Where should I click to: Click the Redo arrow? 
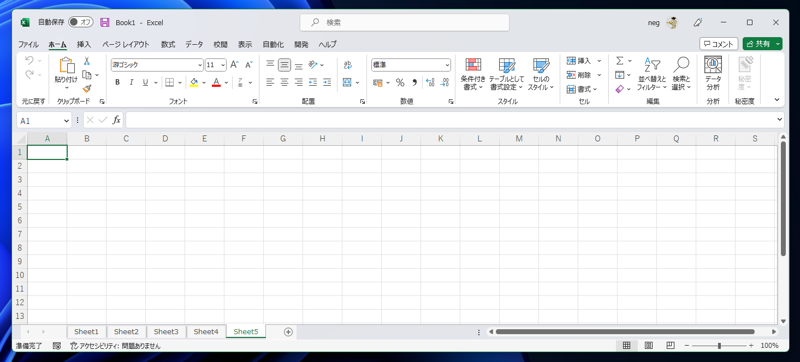point(29,75)
